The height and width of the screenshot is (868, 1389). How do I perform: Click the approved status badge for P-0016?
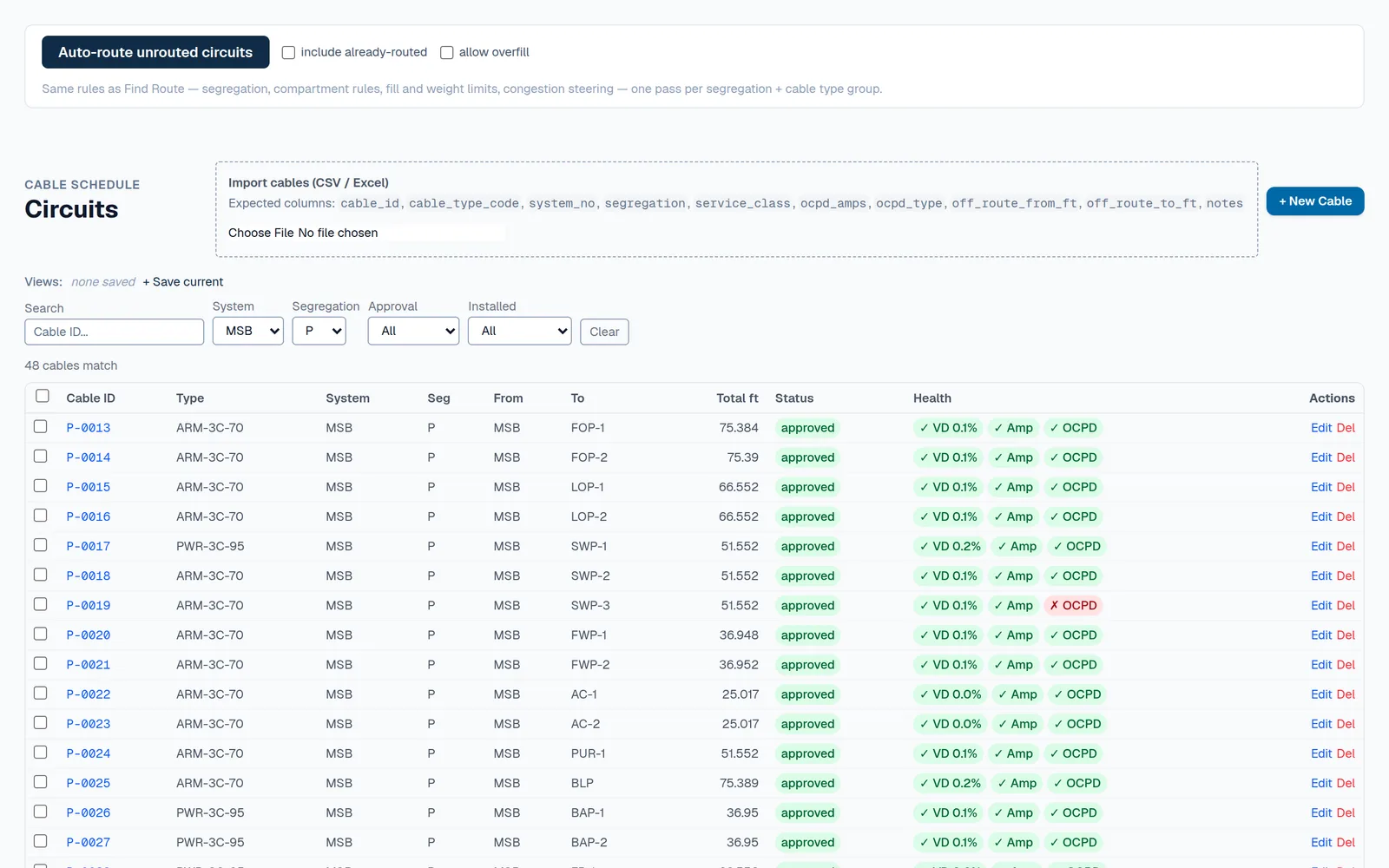click(807, 516)
